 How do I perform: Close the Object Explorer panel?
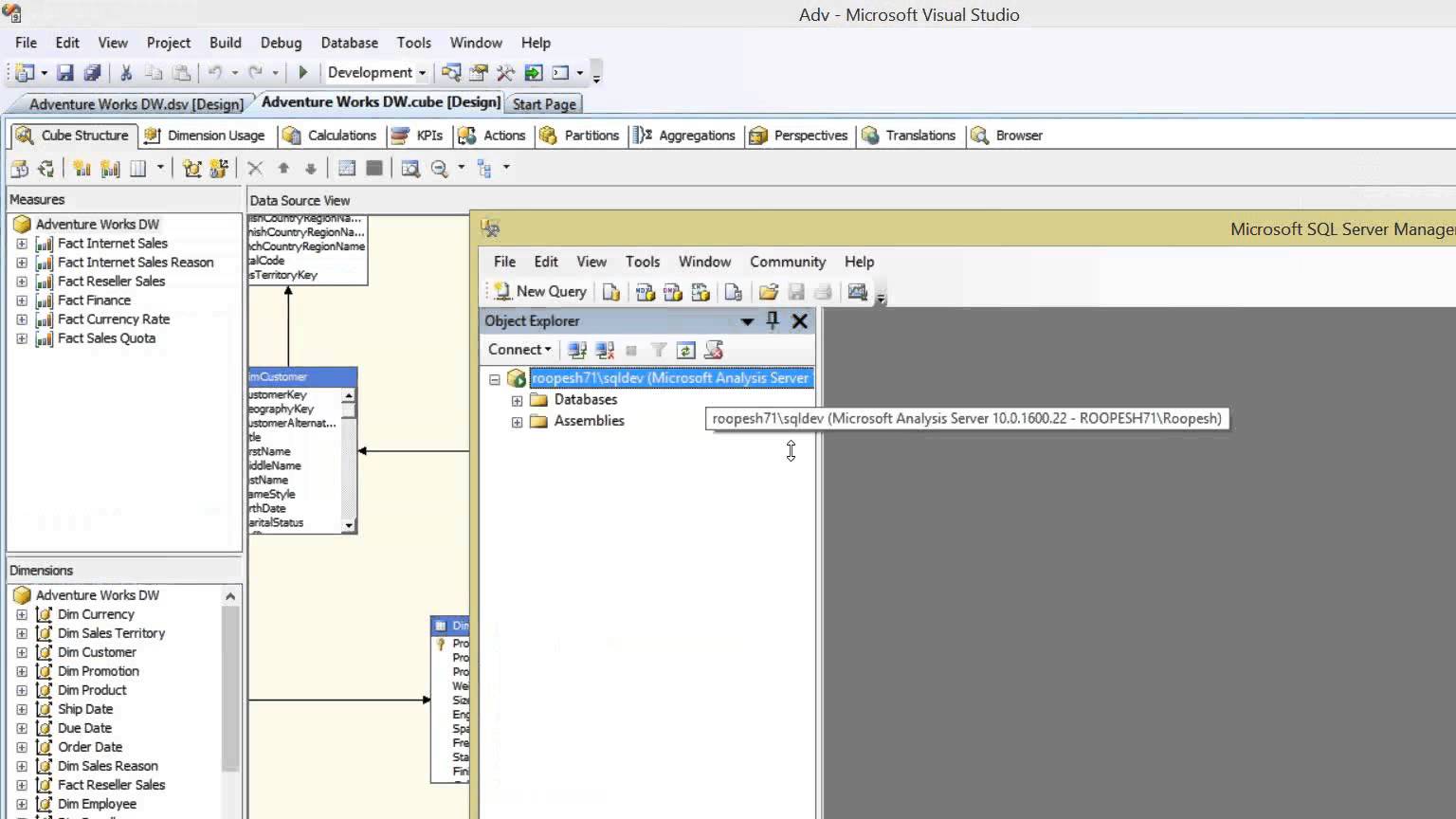pos(800,321)
